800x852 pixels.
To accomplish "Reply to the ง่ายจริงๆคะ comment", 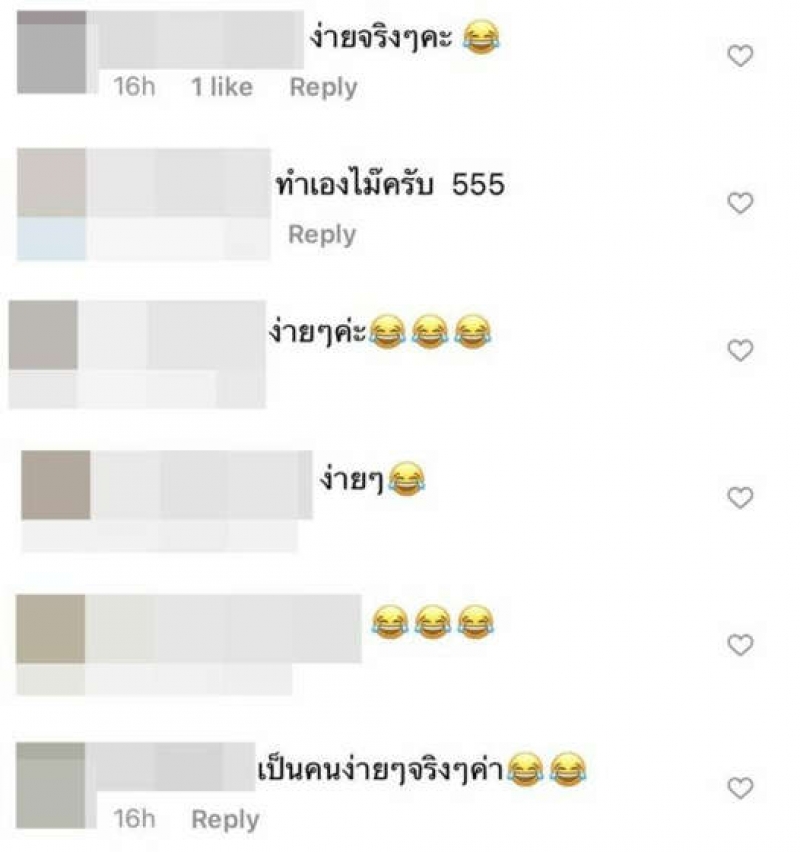I will (x=323, y=87).
